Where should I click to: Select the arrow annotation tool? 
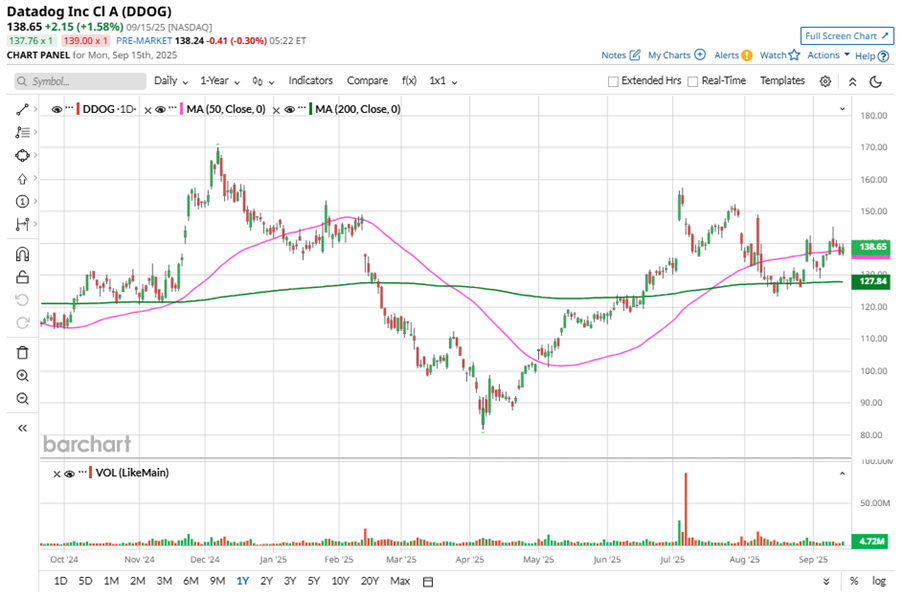[x=22, y=178]
